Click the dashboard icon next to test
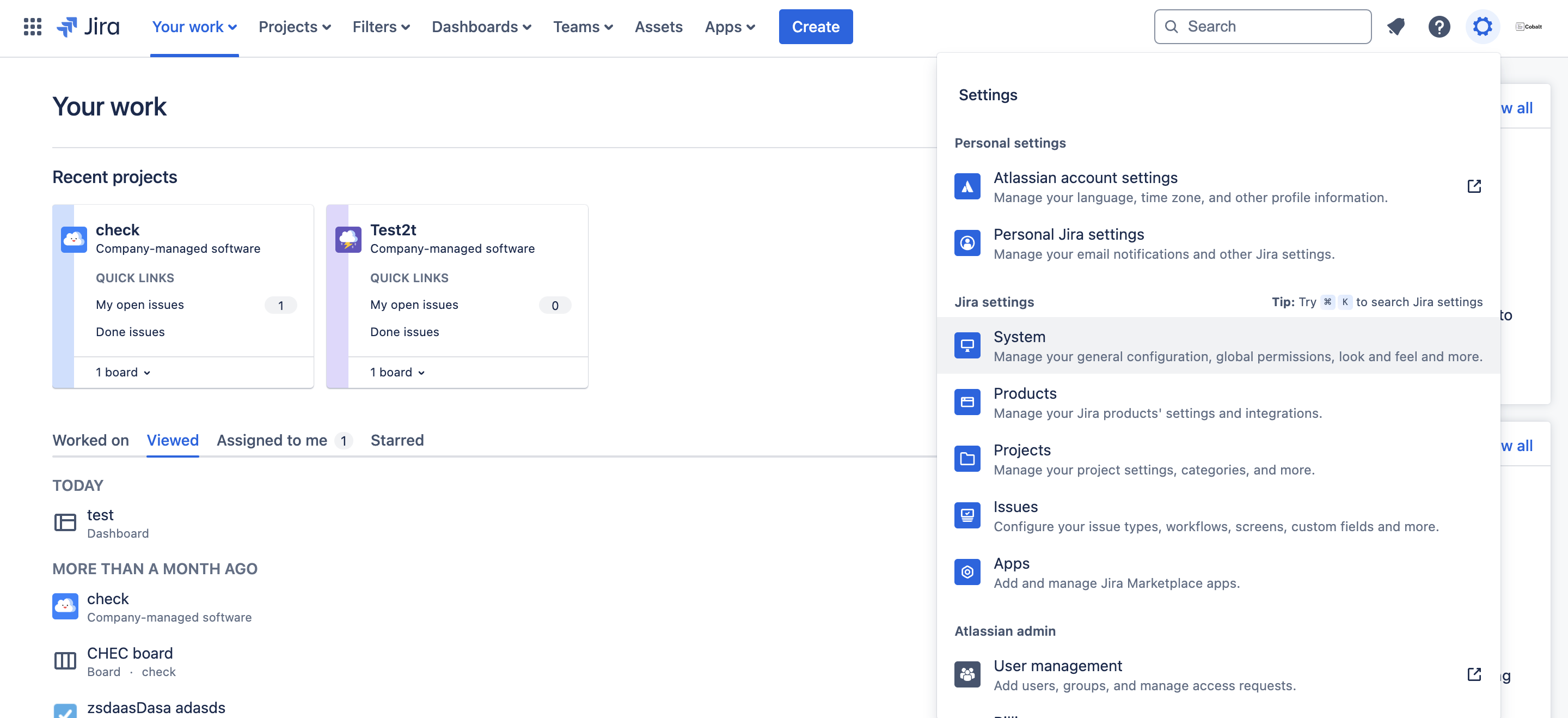The width and height of the screenshot is (1568, 718). (65, 522)
